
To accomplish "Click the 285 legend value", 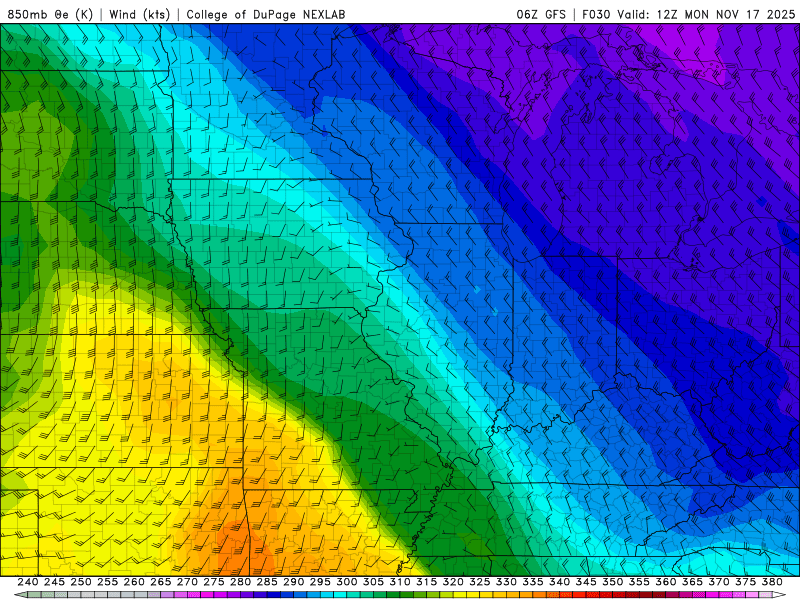I will pos(267,582).
